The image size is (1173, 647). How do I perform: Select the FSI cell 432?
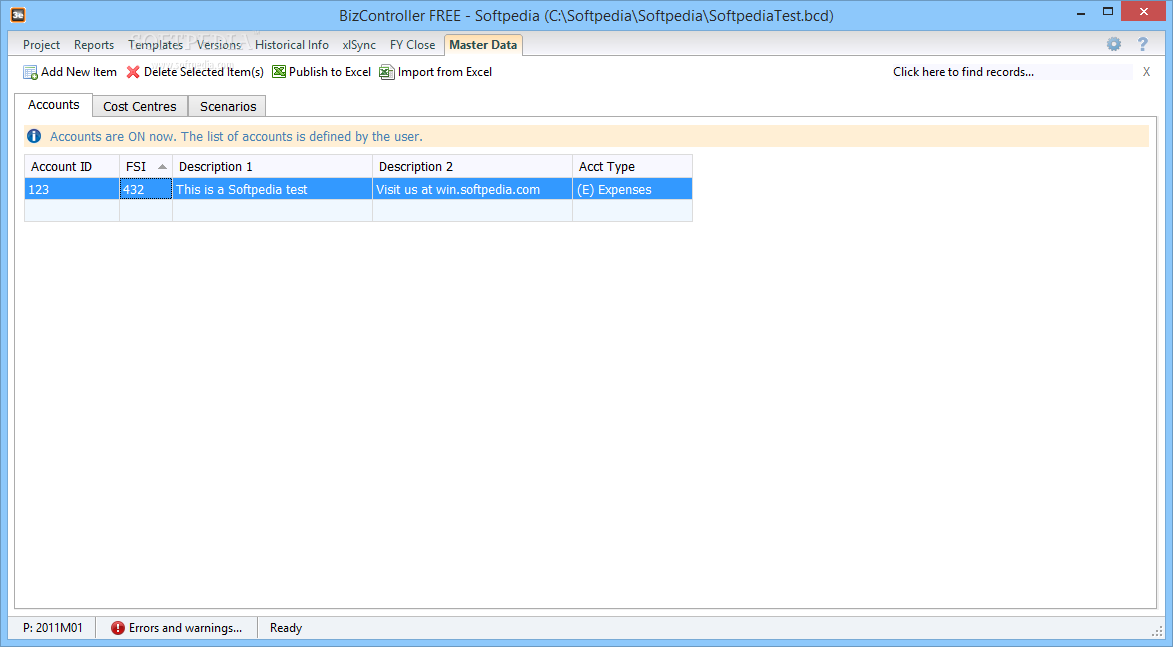click(x=146, y=189)
